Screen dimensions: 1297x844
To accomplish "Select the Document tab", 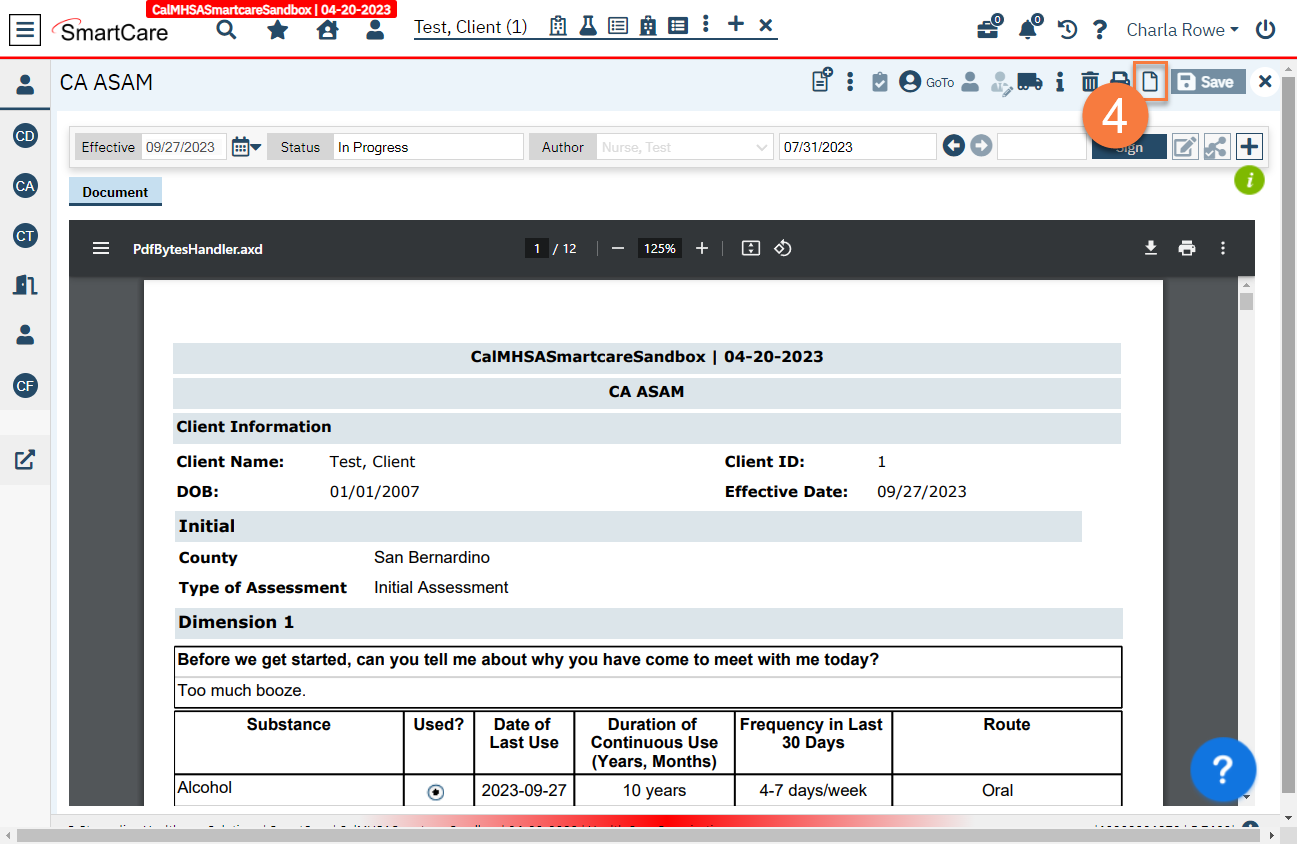I will tap(115, 192).
